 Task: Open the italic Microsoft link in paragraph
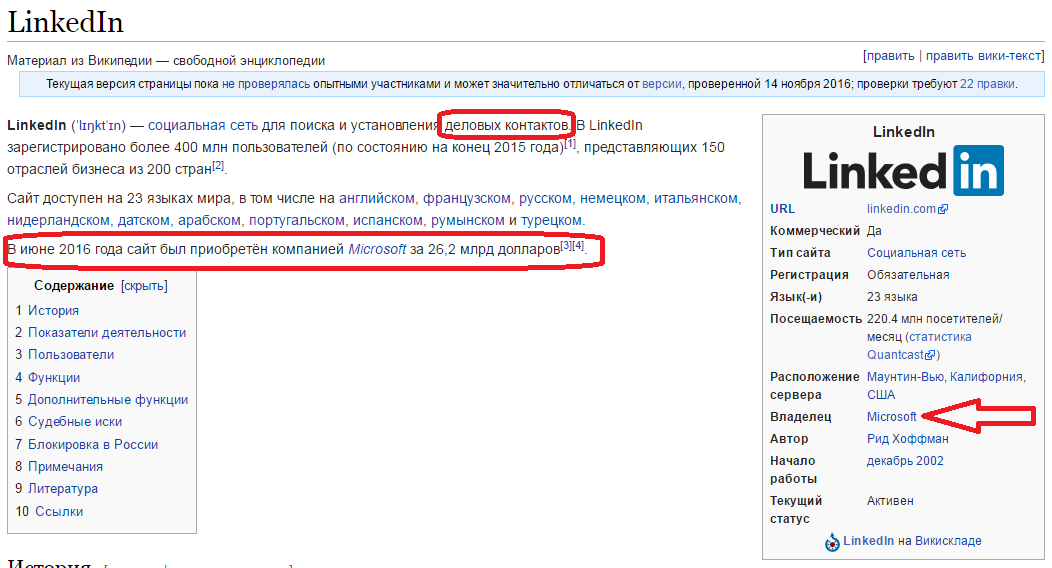tap(377, 249)
